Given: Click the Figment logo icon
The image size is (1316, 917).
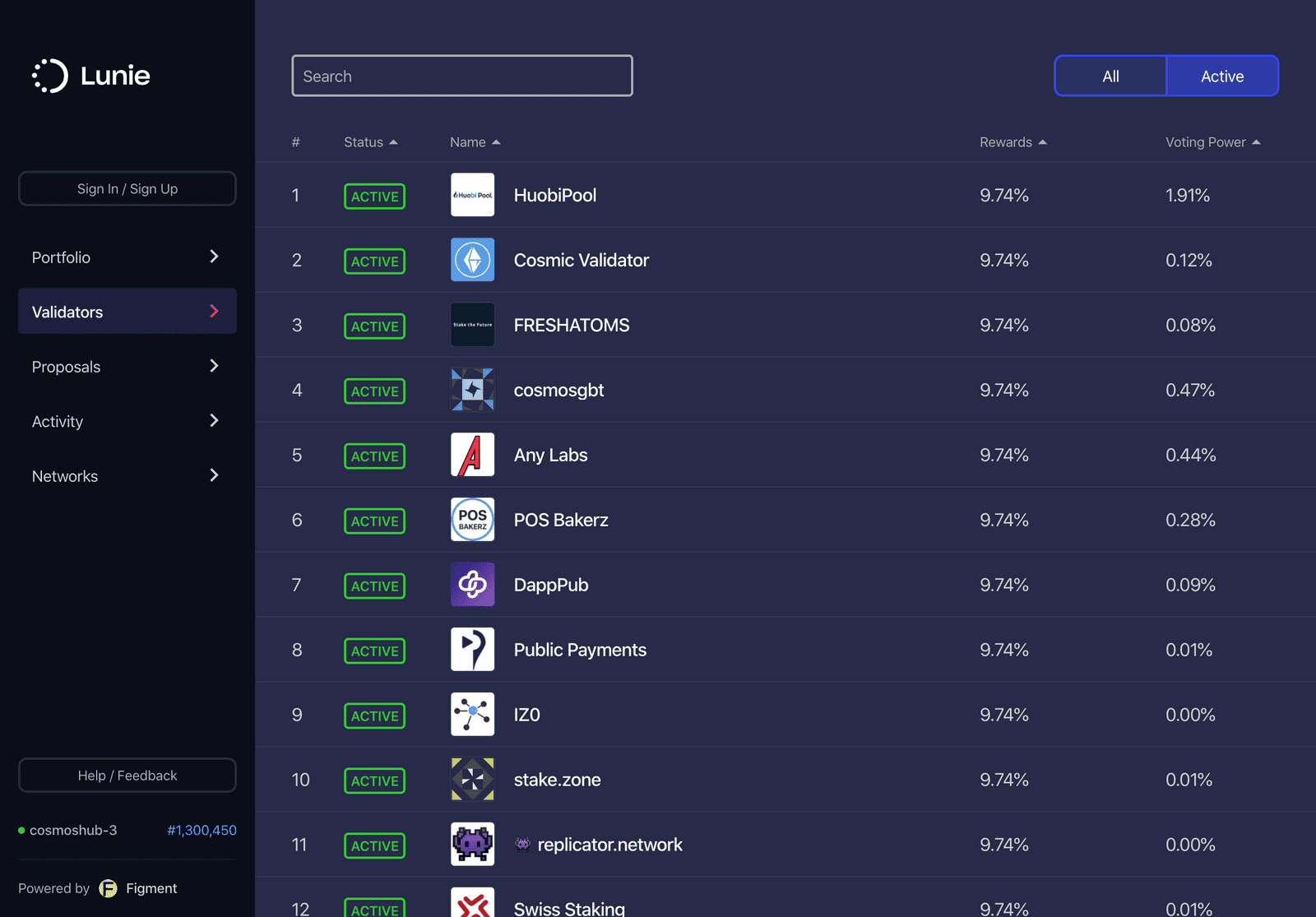Looking at the screenshot, I should tap(108, 888).
